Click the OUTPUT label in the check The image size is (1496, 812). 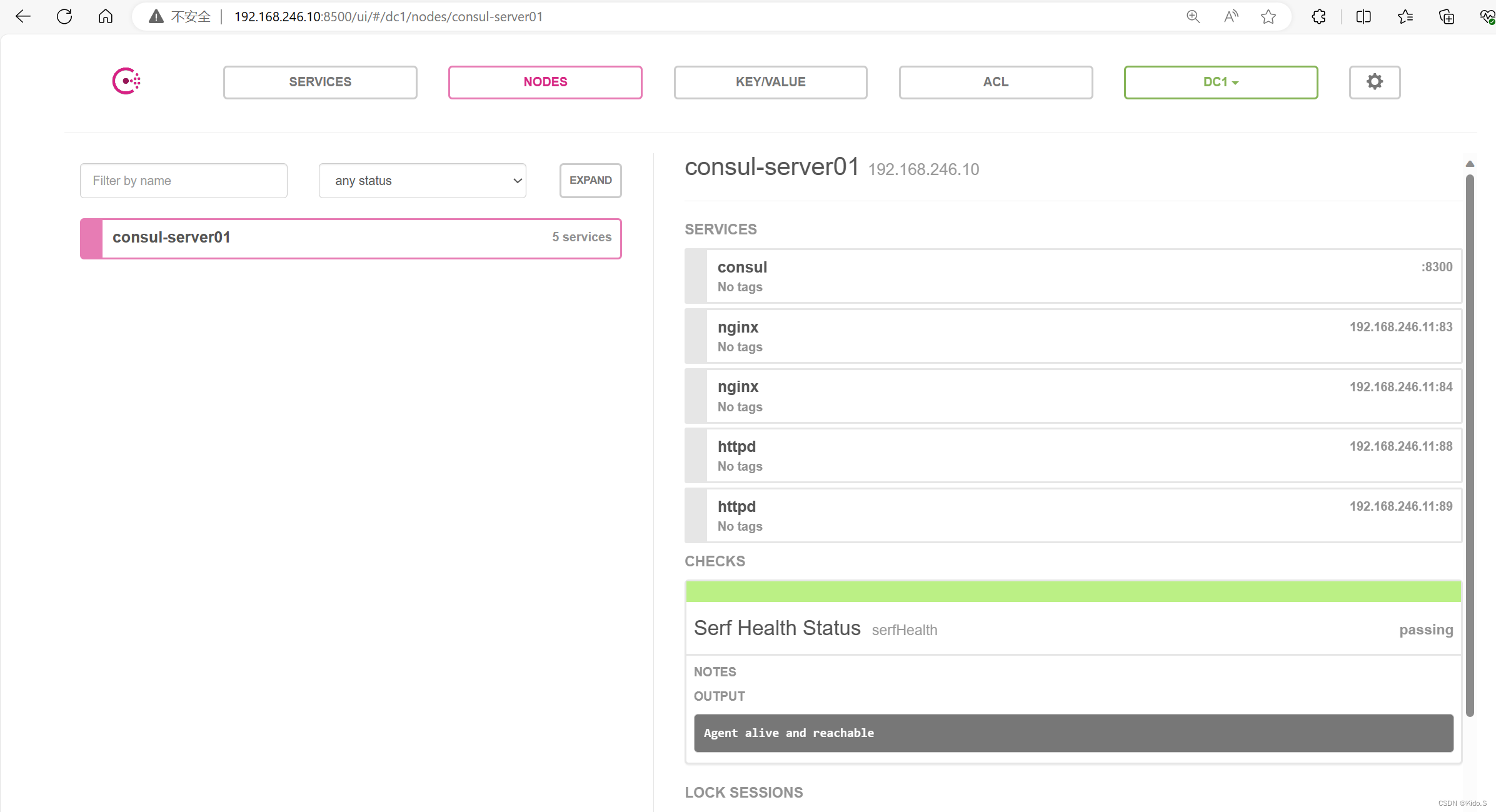pos(720,696)
